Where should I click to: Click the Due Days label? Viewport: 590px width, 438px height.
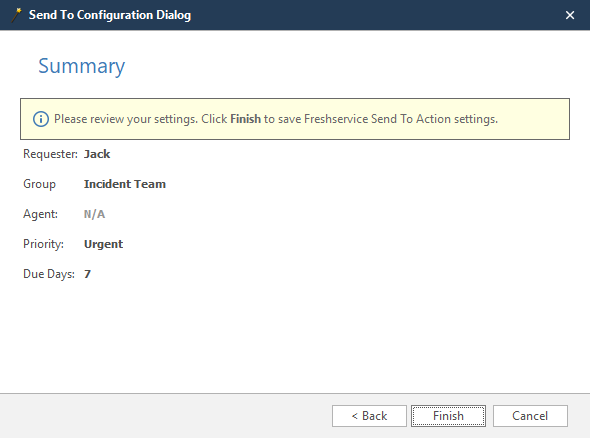pos(49,274)
